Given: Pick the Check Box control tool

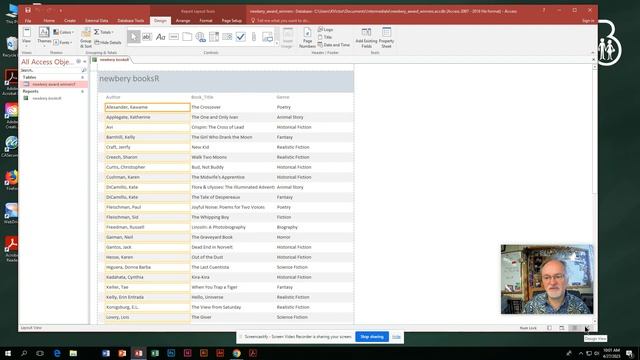Looking at the screenshot, I should click(x=241, y=37).
